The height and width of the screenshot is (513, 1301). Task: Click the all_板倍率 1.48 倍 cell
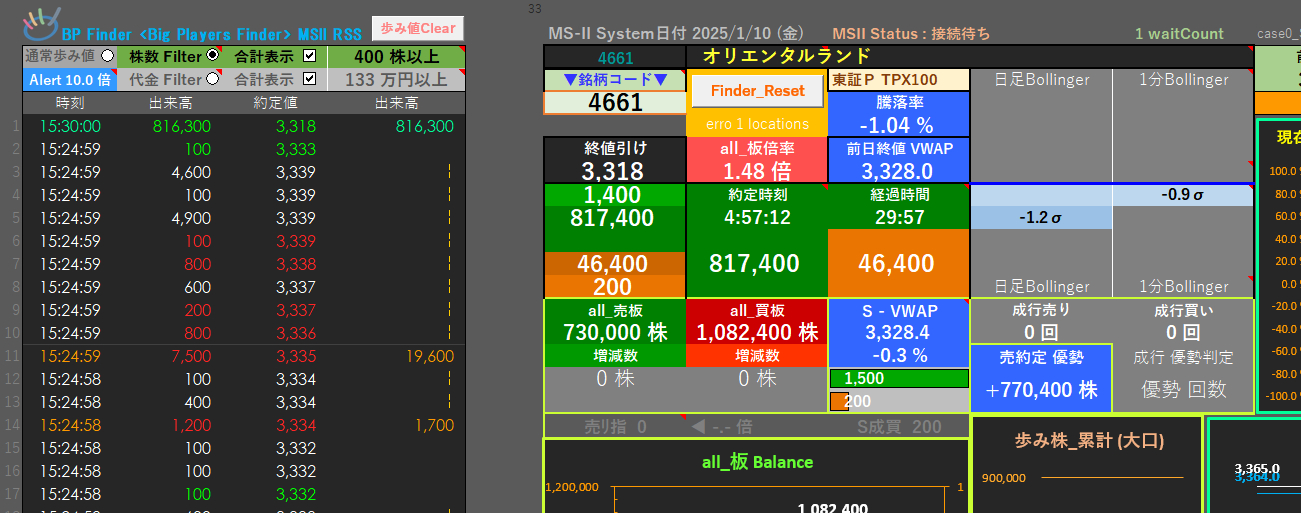[757, 160]
